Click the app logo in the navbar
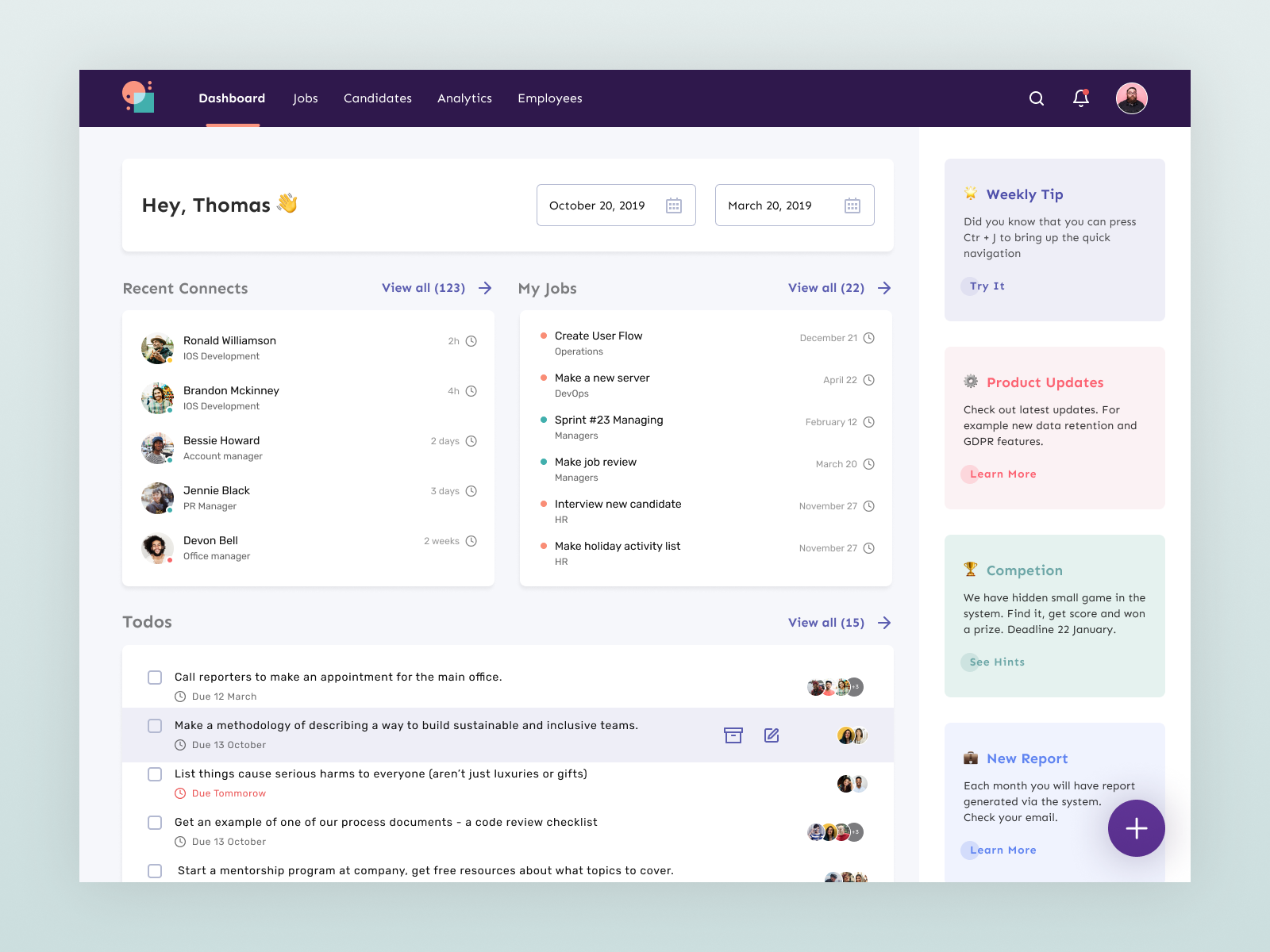Image resolution: width=1270 pixels, height=952 pixels. [138, 97]
